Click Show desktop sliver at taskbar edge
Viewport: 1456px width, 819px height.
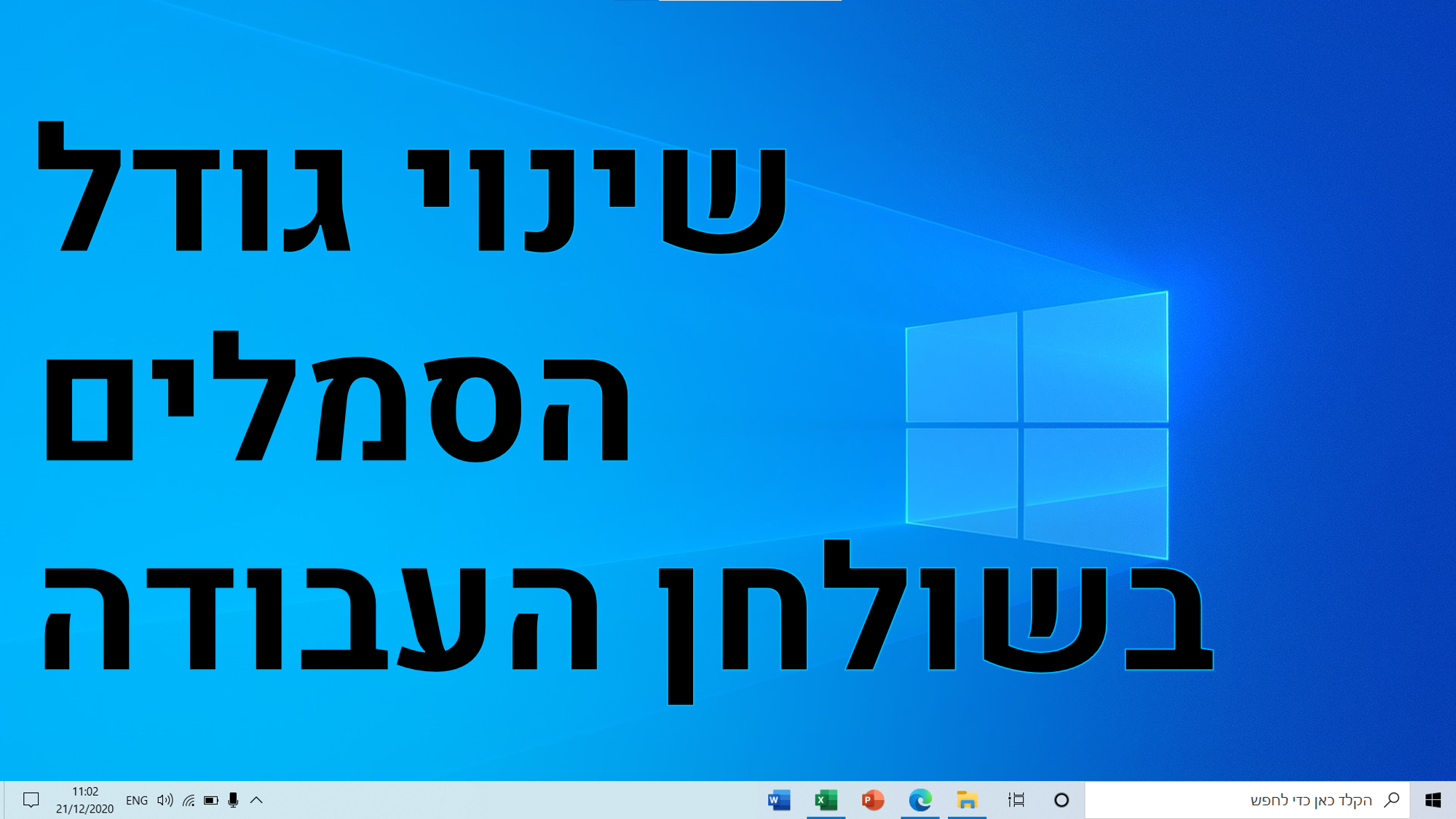[2, 800]
